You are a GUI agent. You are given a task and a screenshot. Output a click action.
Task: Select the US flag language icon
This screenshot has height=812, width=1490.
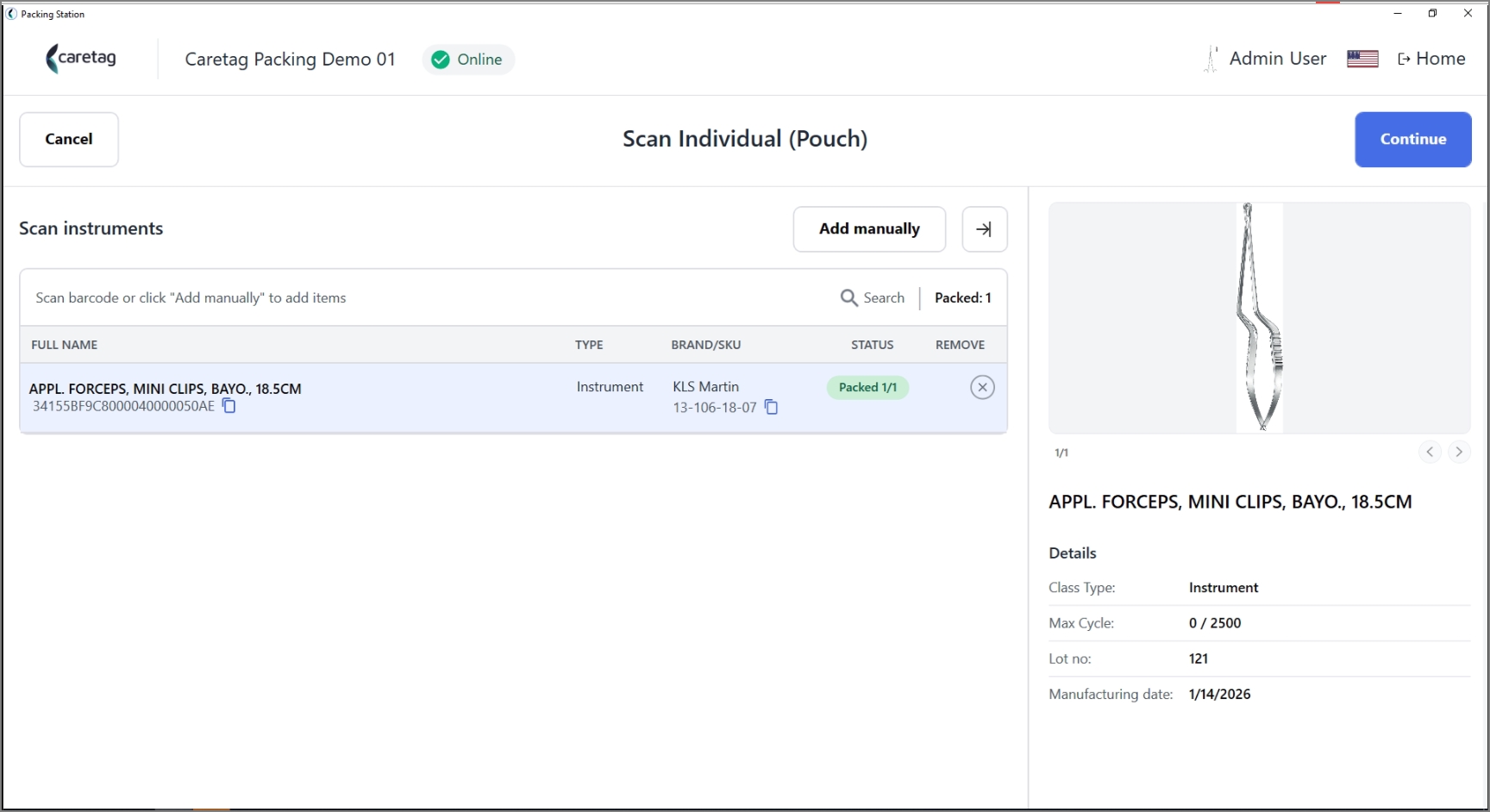click(1362, 59)
